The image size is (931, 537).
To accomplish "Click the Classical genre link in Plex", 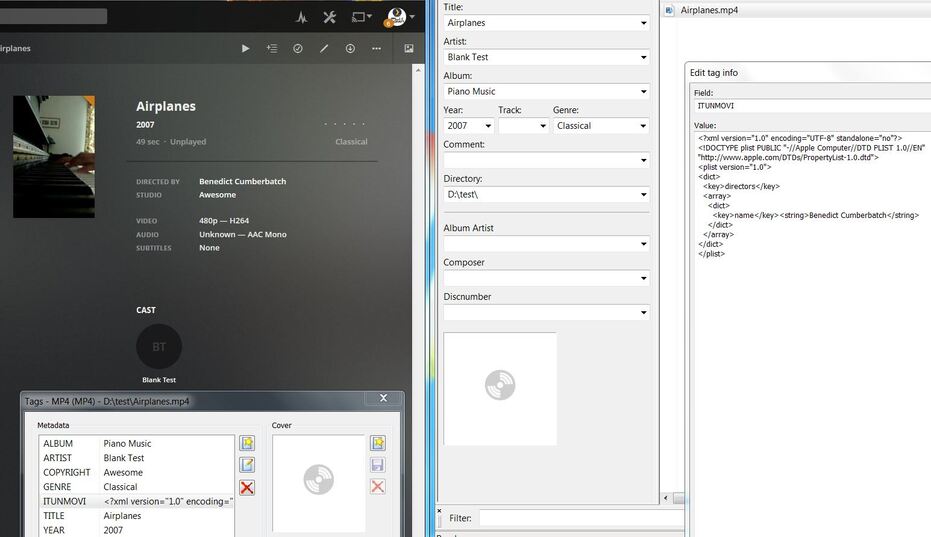I will pos(351,141).
